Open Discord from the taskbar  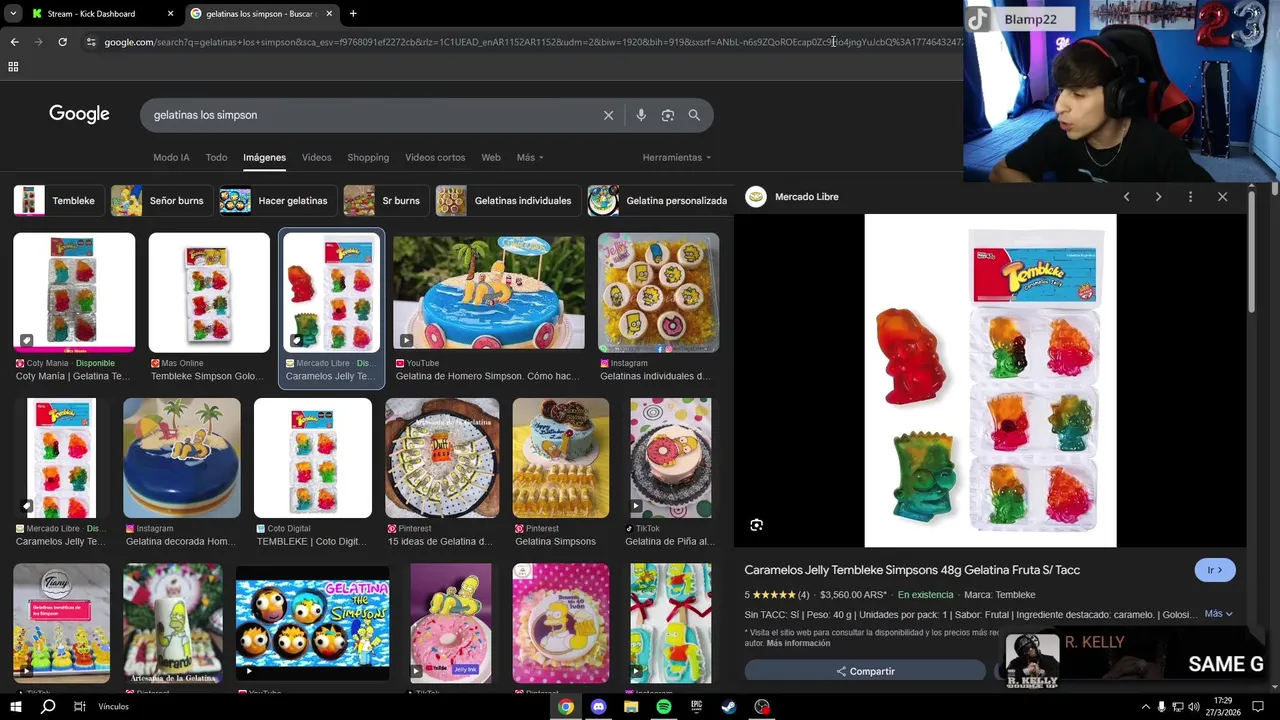click(598, 707)
